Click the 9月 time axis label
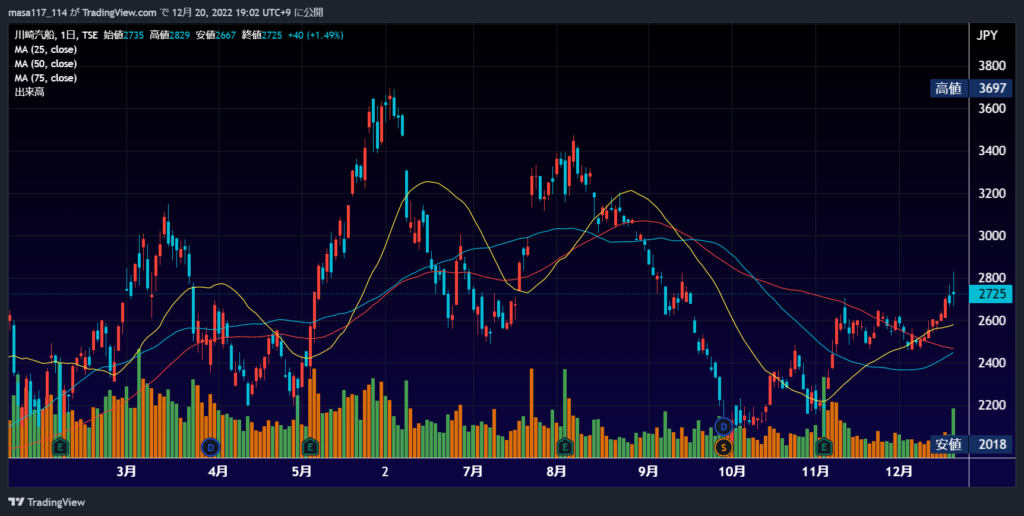Screen dimensions: 1024x516 click(x=648, y=471)
